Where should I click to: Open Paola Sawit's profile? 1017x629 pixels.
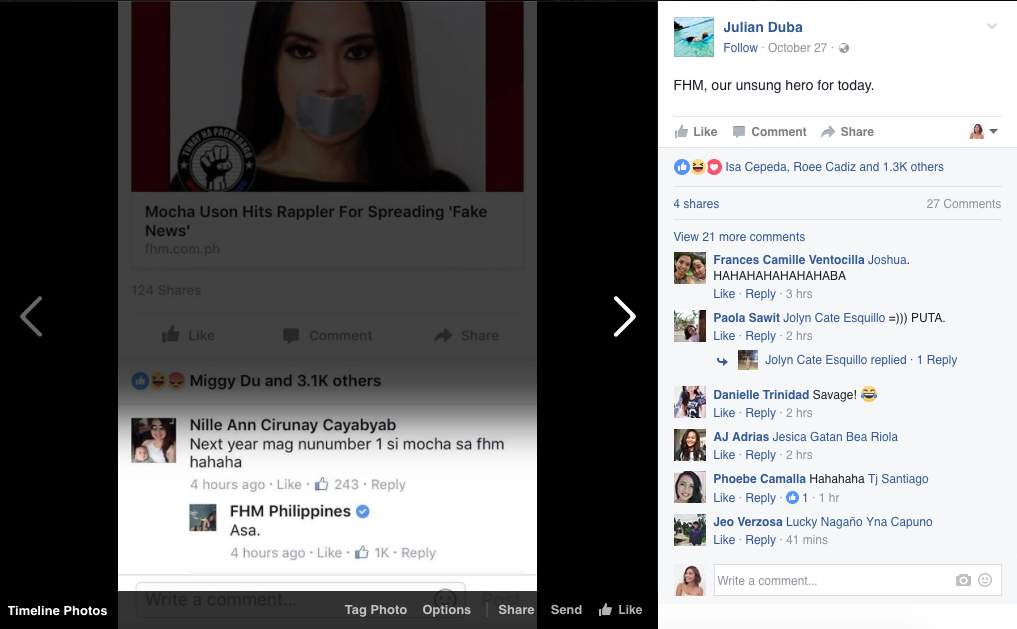tap(747, 318)
